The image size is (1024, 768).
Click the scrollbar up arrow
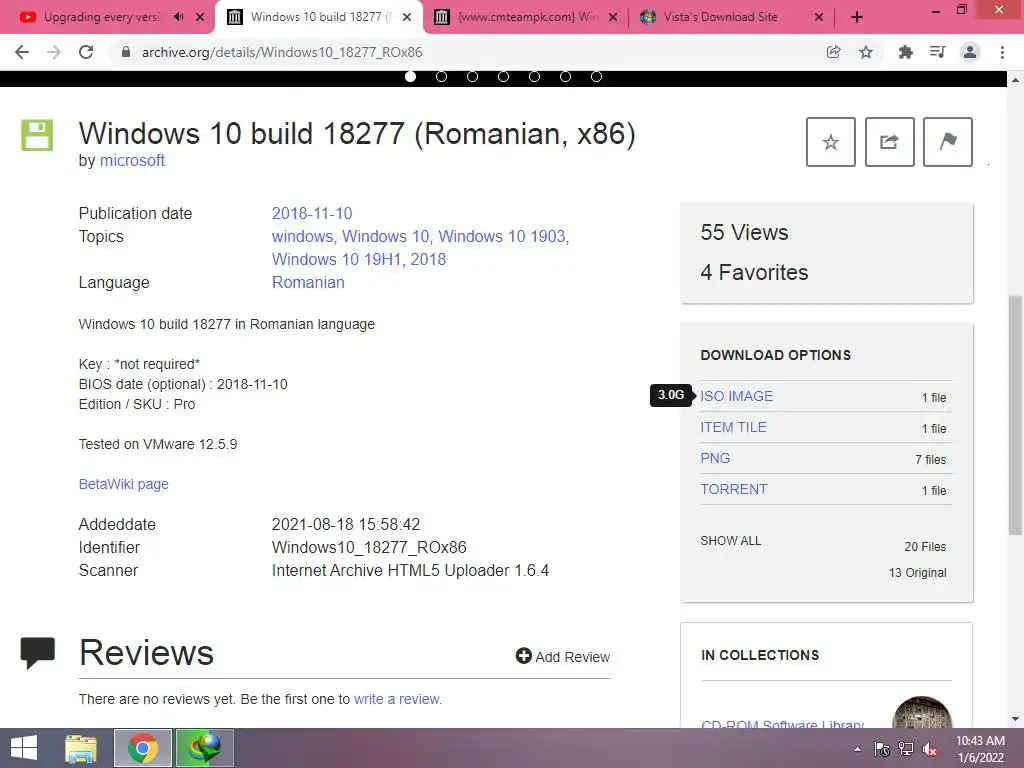pos(1015,80)
